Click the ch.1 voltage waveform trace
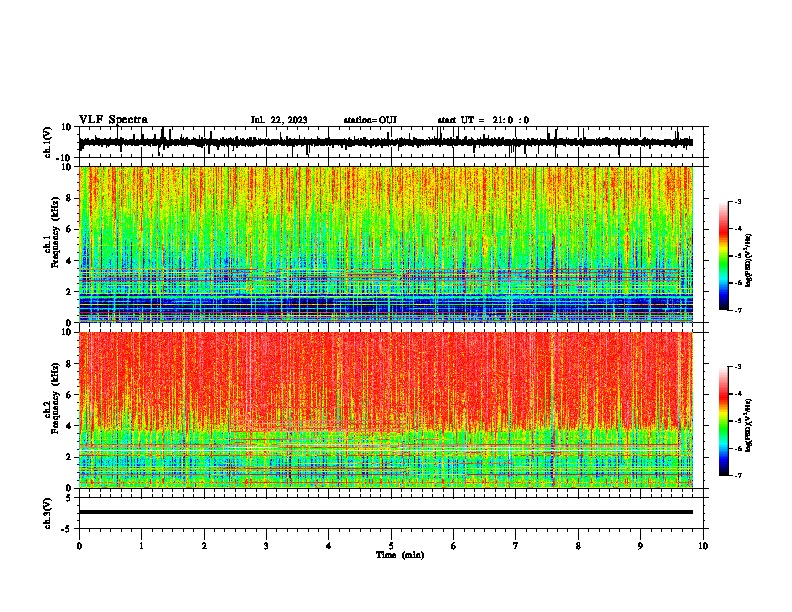Screen dimensions: 792x612 click(386, 142)
